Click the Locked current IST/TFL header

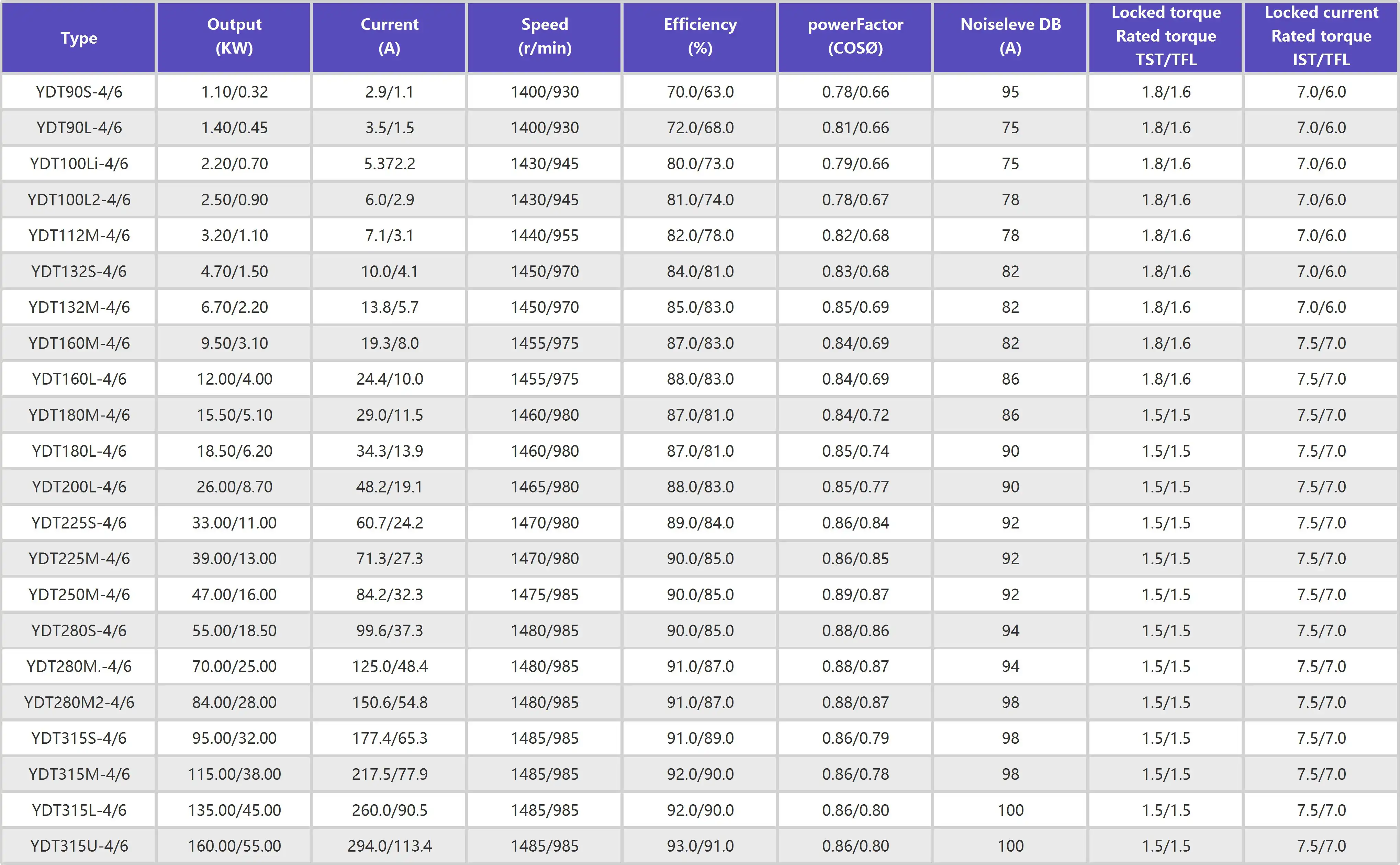(x=1321, y=36)
